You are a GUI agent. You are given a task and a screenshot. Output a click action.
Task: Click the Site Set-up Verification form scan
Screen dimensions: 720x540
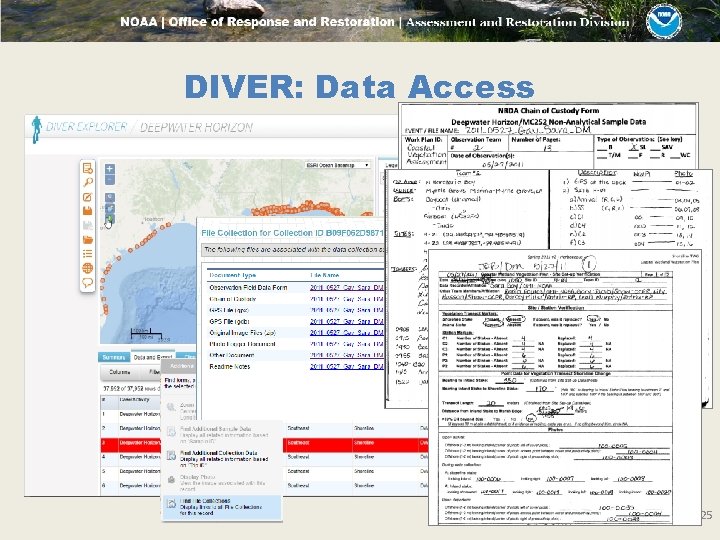564,387
